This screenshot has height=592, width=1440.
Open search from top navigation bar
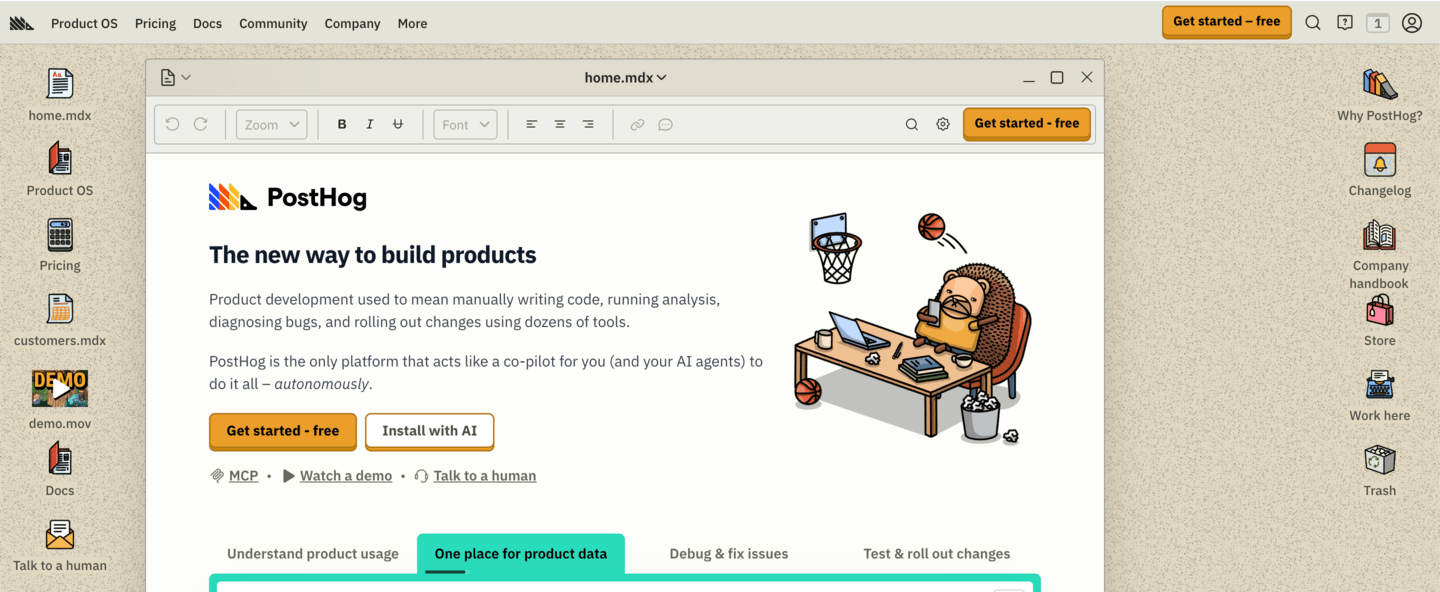pos(1313,22)
